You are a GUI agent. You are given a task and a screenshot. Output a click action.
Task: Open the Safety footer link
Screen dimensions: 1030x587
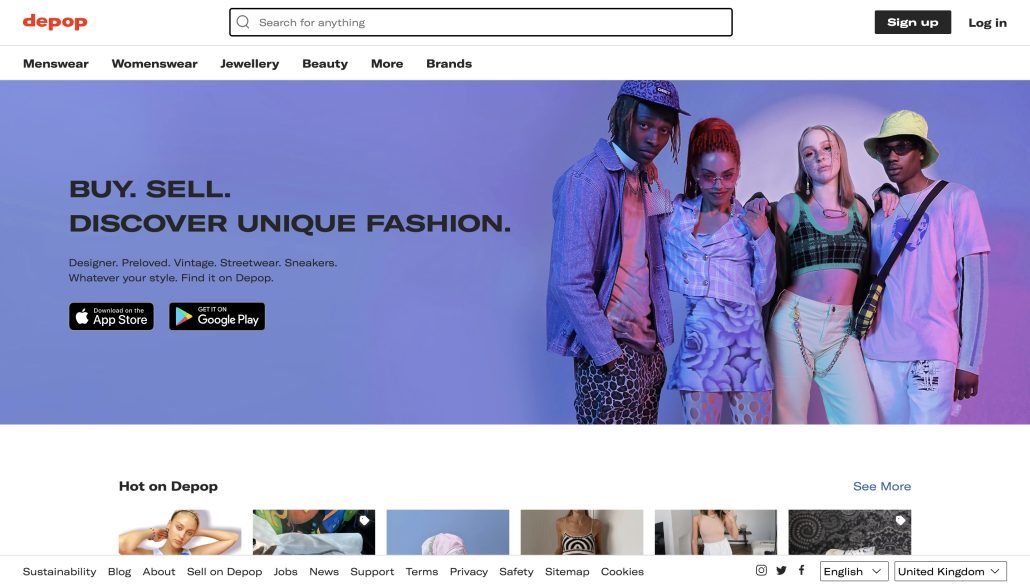[516, 572]
